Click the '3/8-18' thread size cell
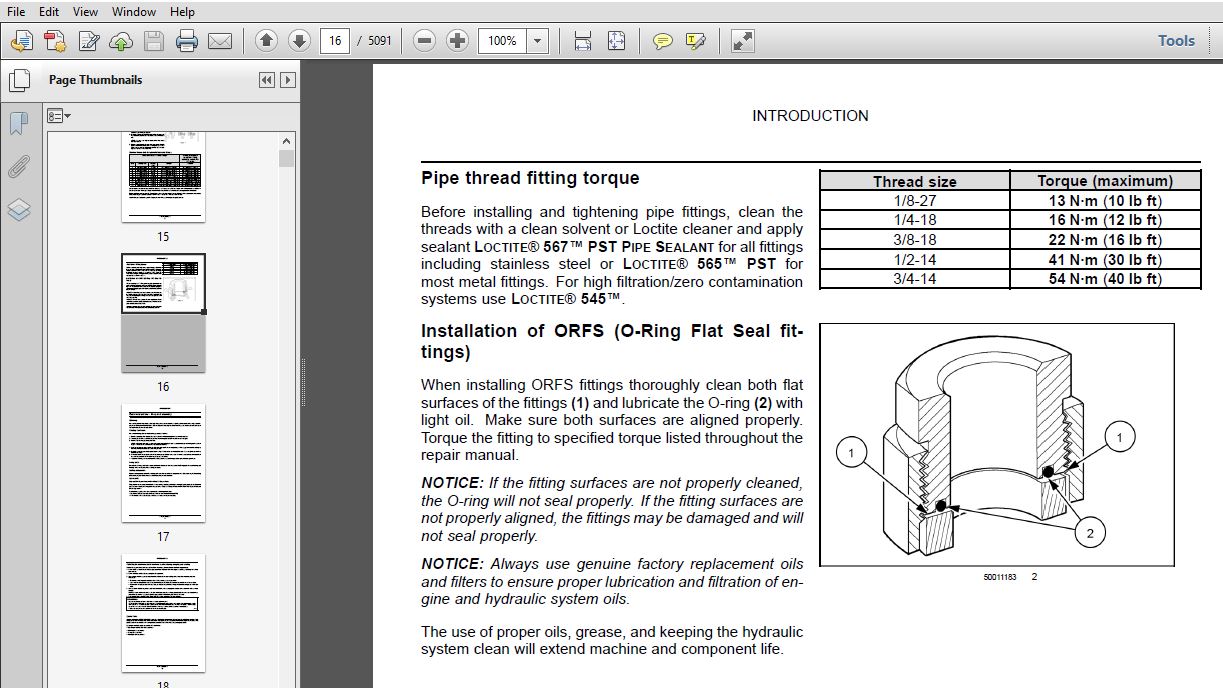Screen dimensions: 1223x688 point(914,240)
